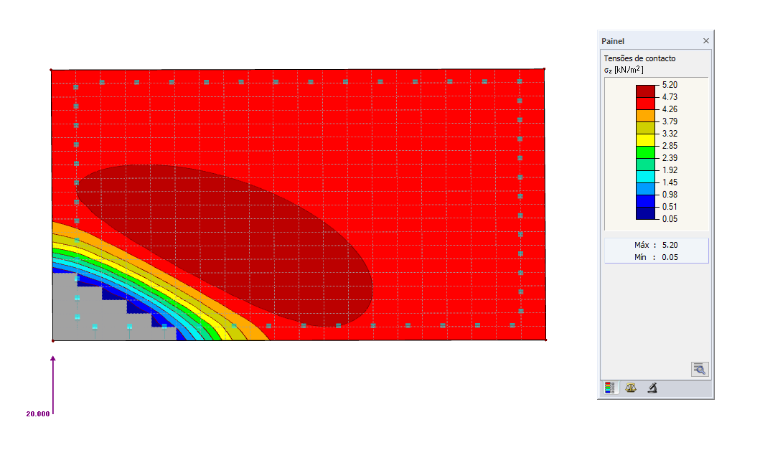The image size is (760, 450).
Task: Click the 3.32 scale value
Action: [x=670, y=134]
